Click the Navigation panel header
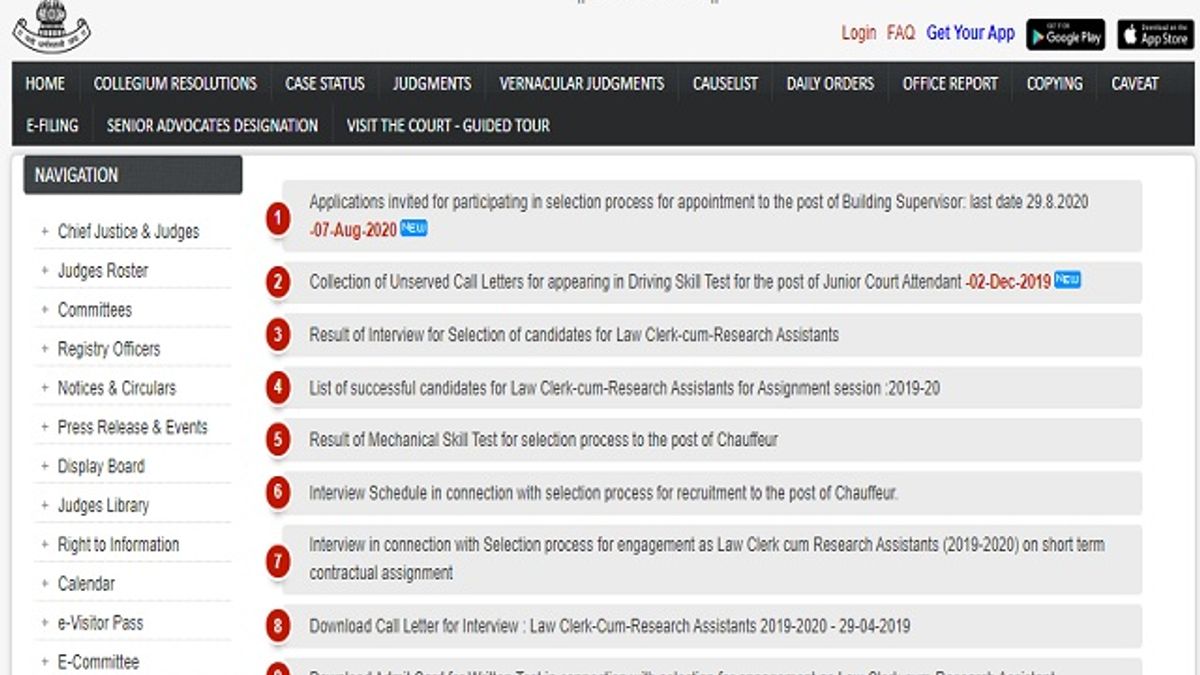This screenshot has width=1200, height=675. click(132, 175)
